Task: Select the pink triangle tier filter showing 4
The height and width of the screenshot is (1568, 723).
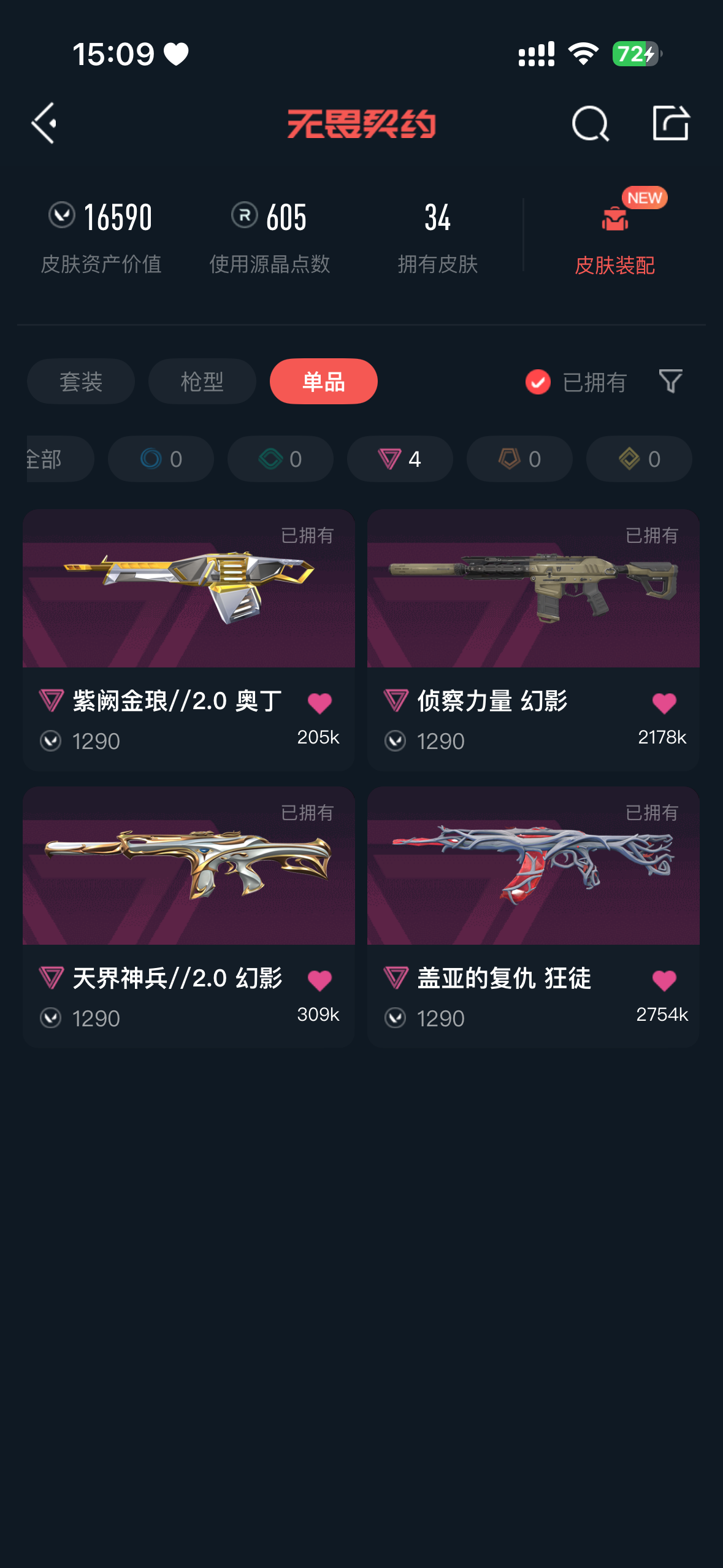Action: [x=400, y=459]
